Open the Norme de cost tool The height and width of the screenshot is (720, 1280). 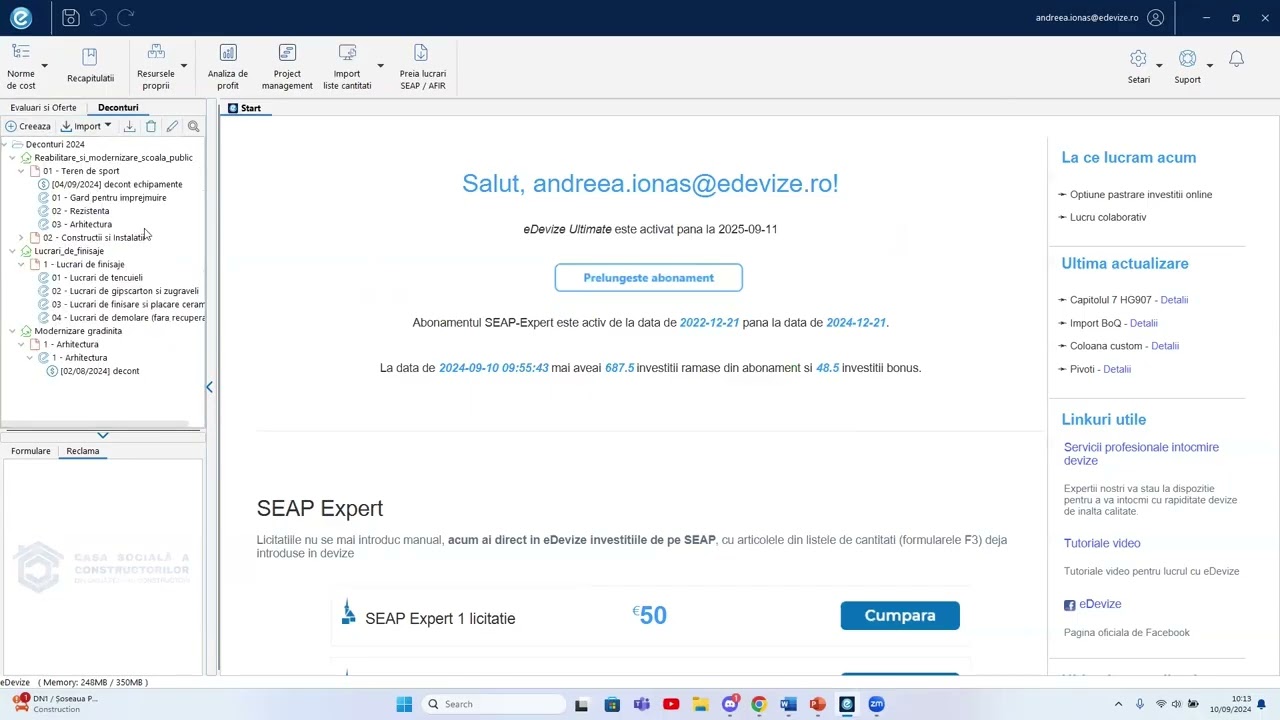(x=21, y=66)
